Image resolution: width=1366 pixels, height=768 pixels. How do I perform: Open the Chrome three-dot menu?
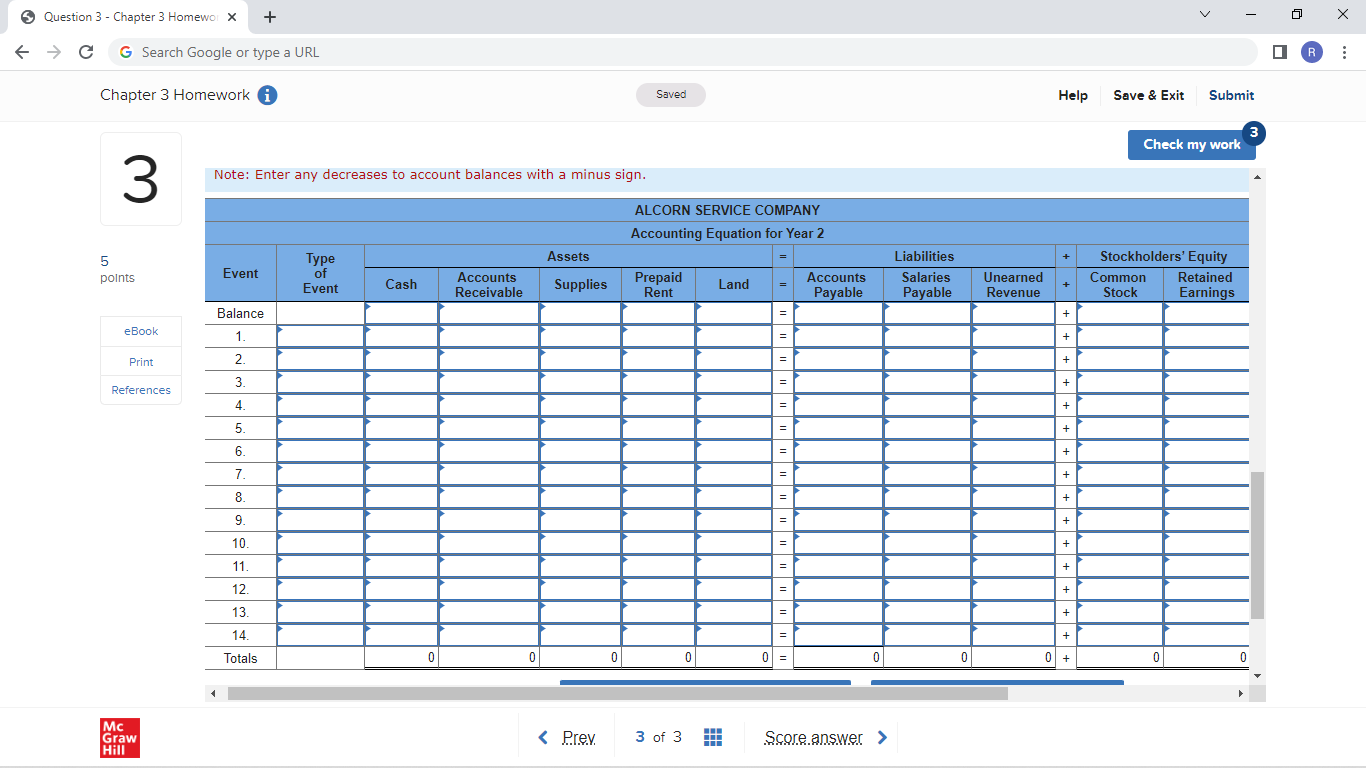pyautogui.click(x=1345, y=52)
